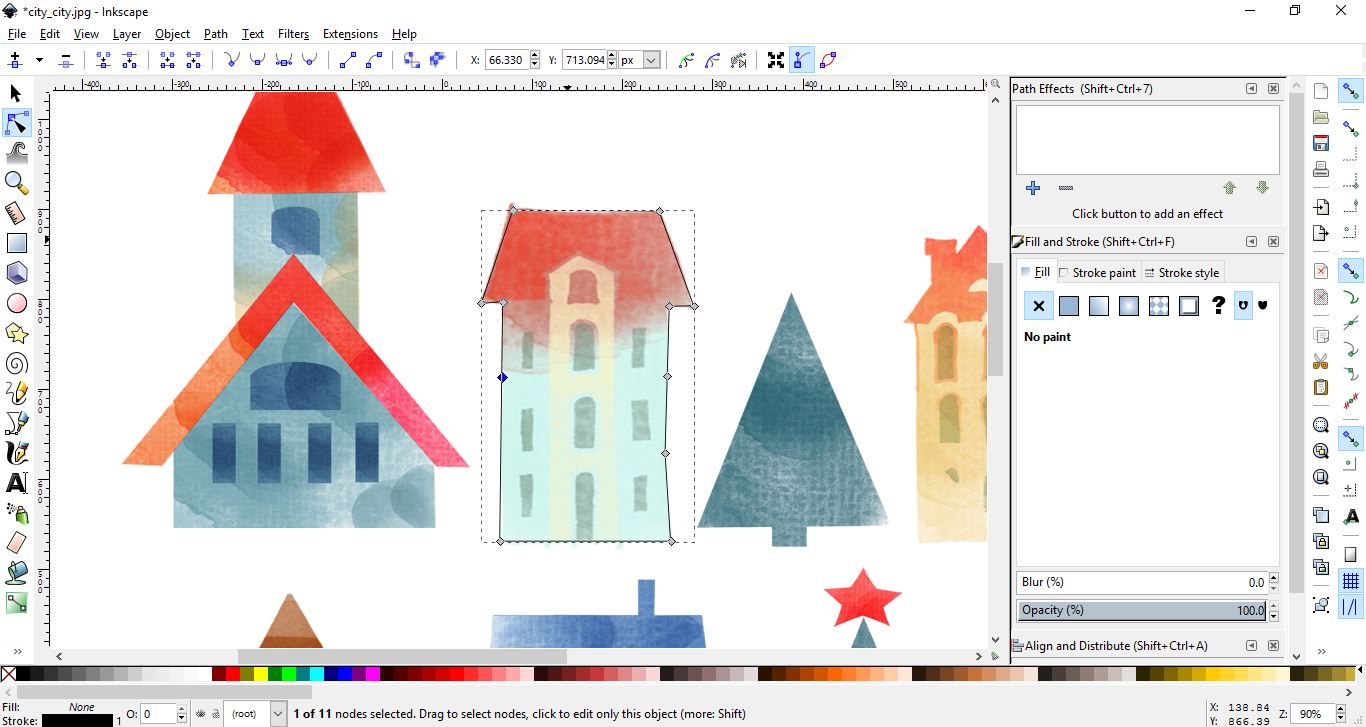Select the Text tool
This screenshot has height=727, width=1366.
click(x=16, y=483)
